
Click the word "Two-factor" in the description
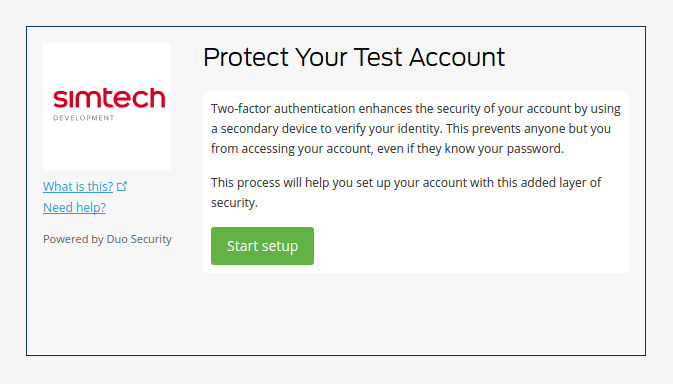point(240,109)
